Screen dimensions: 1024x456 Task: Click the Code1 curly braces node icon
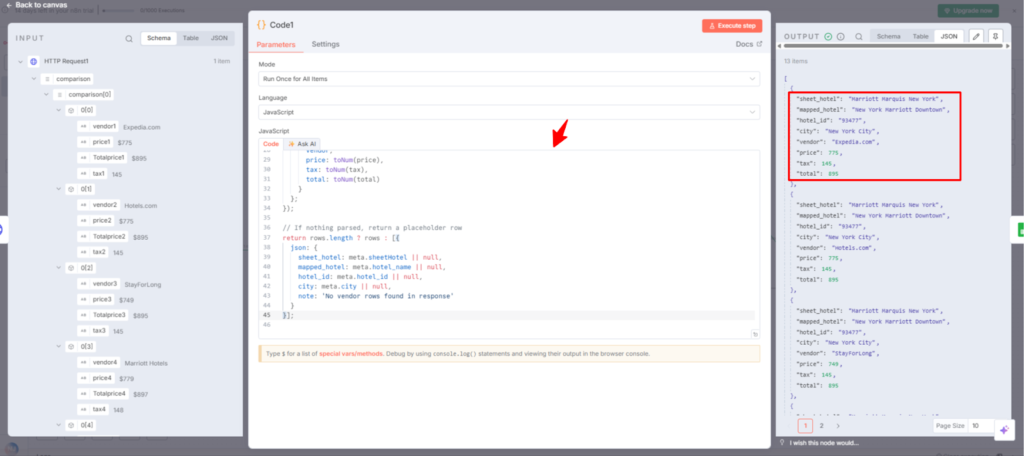coord(261,25)
